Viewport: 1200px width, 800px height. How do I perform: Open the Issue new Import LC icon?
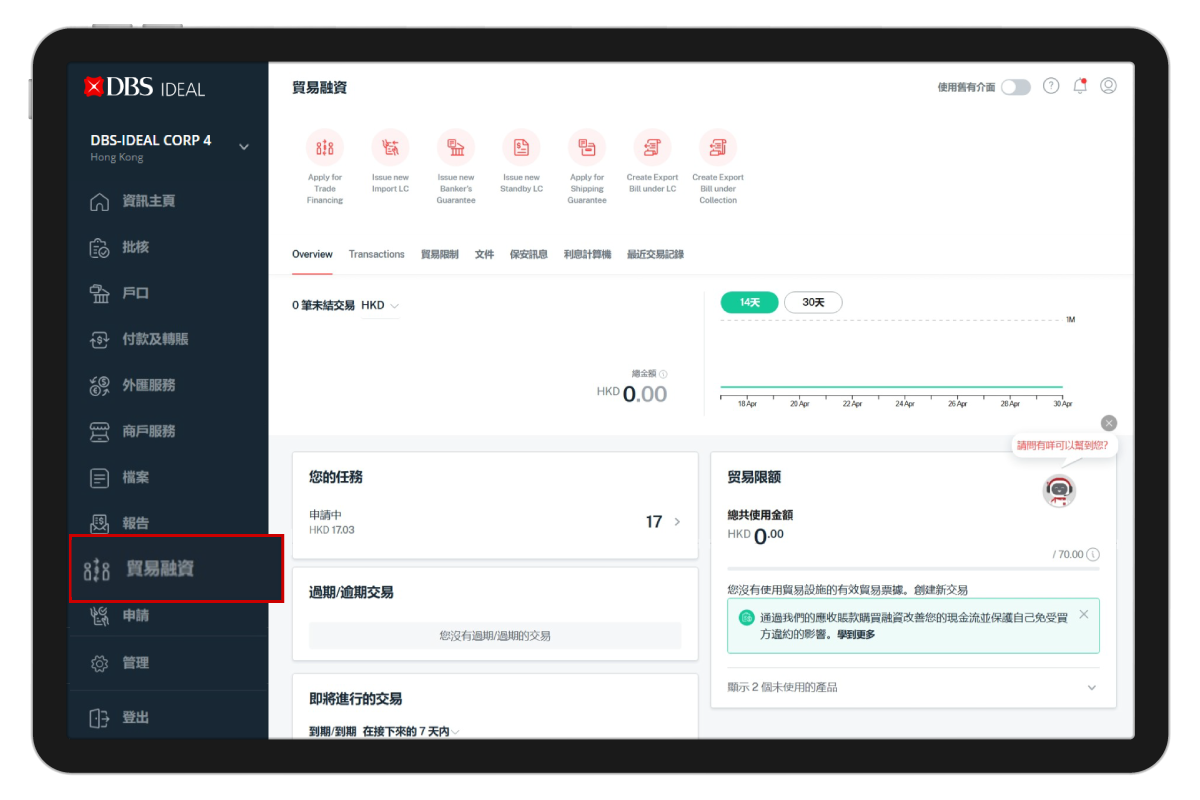click(x=390, y=148)
